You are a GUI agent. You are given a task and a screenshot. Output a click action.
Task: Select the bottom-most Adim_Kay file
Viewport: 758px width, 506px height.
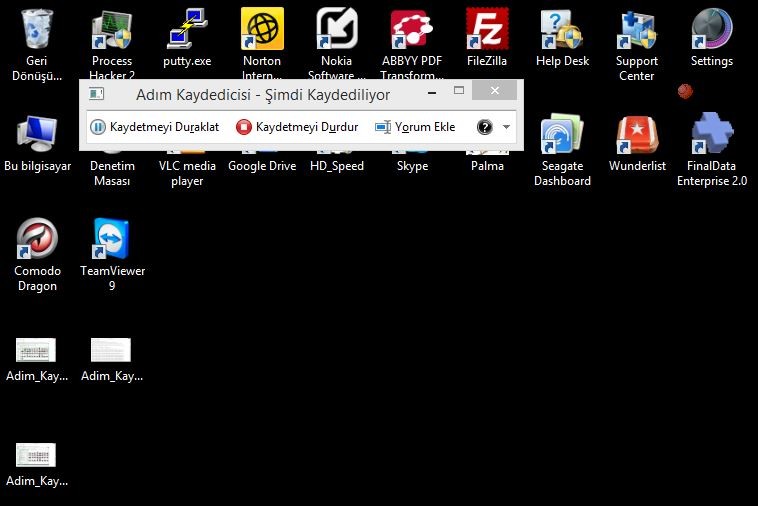36,455
